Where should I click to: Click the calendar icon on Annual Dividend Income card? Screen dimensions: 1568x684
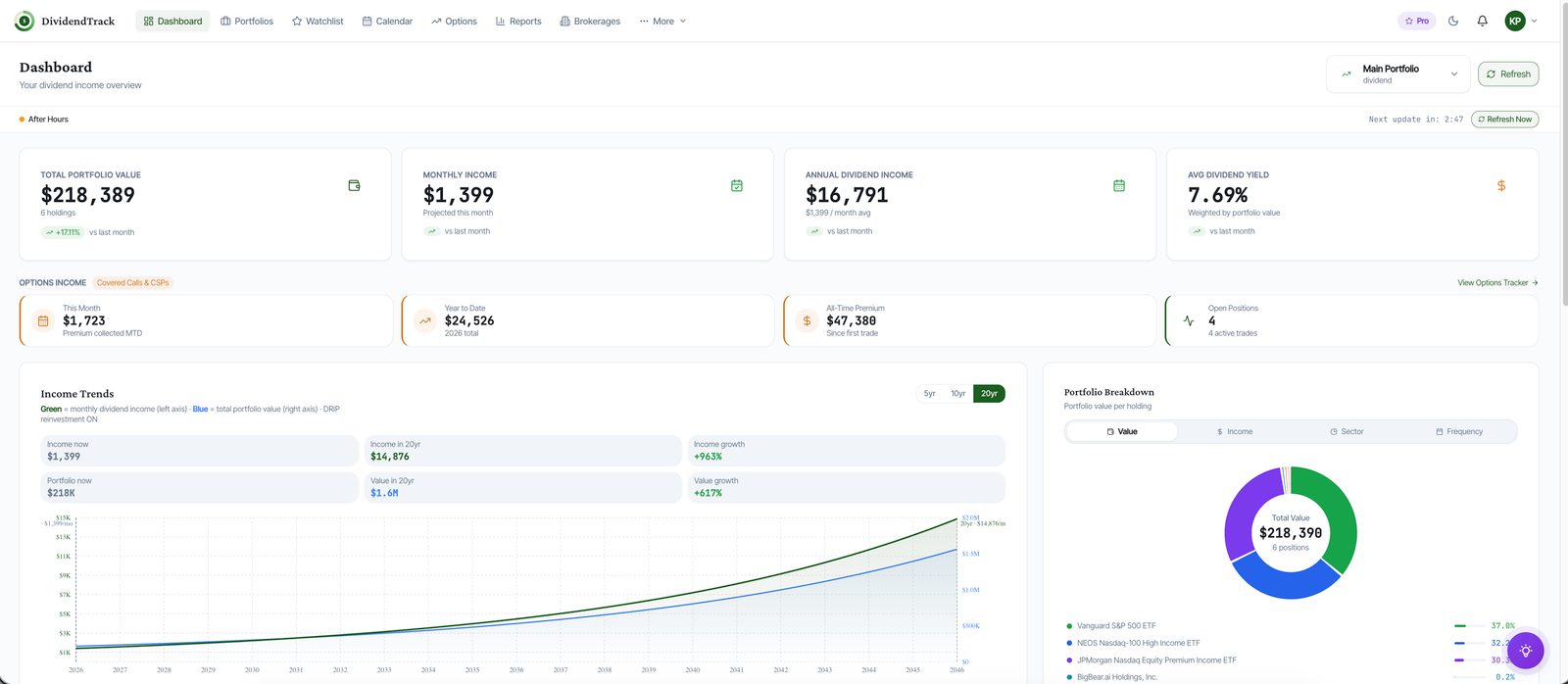1119,185
